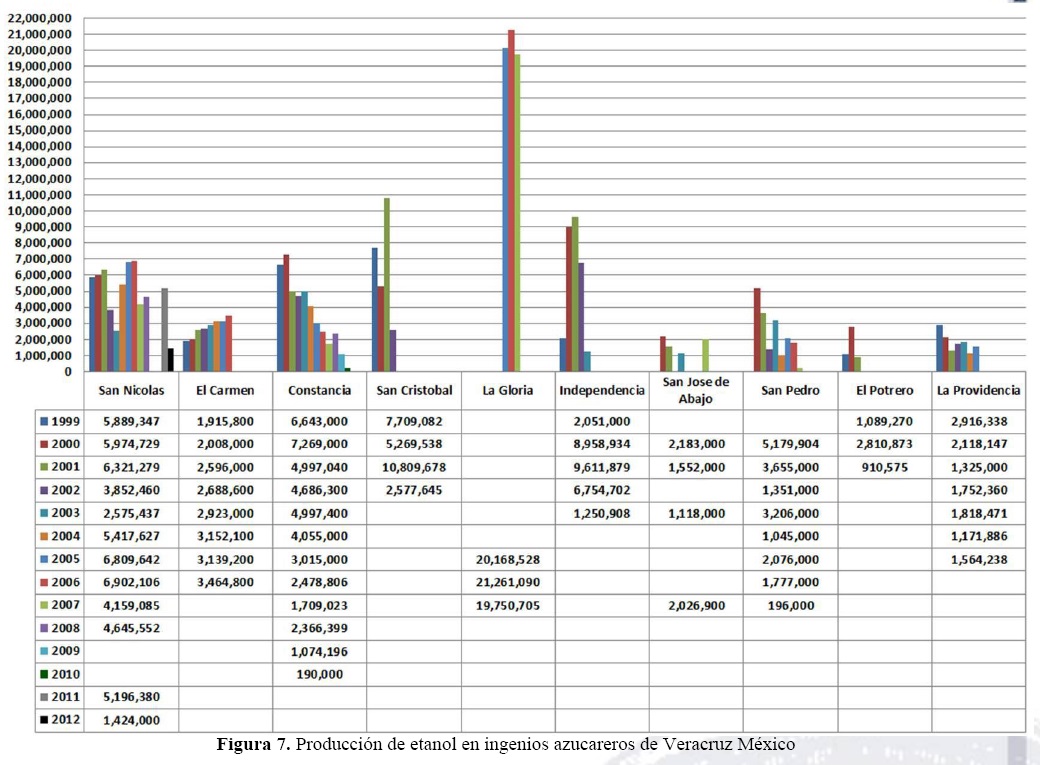The height and width of the screenshot is (765, 1040).
Task: Select the La Gloria column header
Action: point(508,390)
